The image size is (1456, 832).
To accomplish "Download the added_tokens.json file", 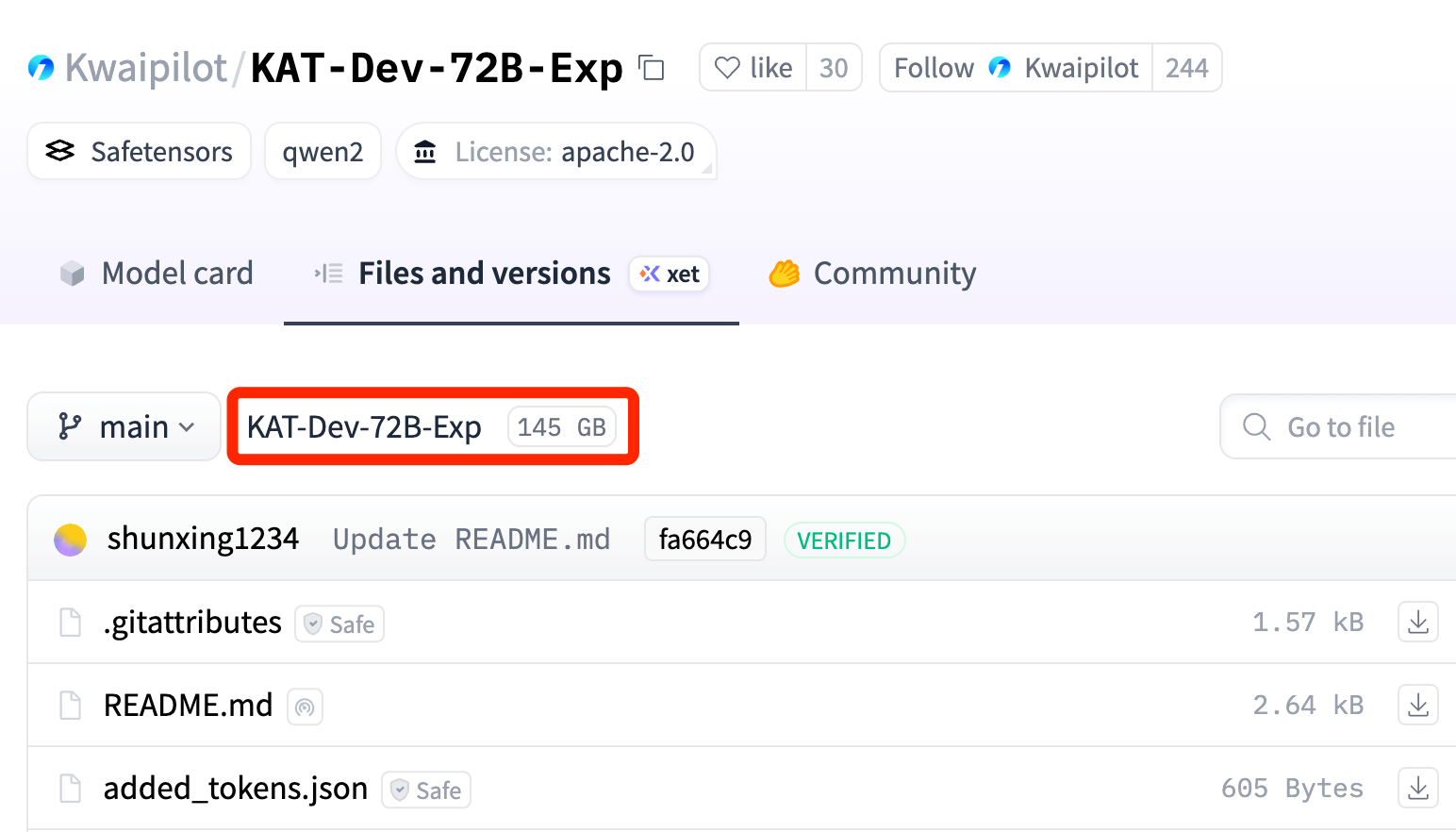I will 1418,788.
